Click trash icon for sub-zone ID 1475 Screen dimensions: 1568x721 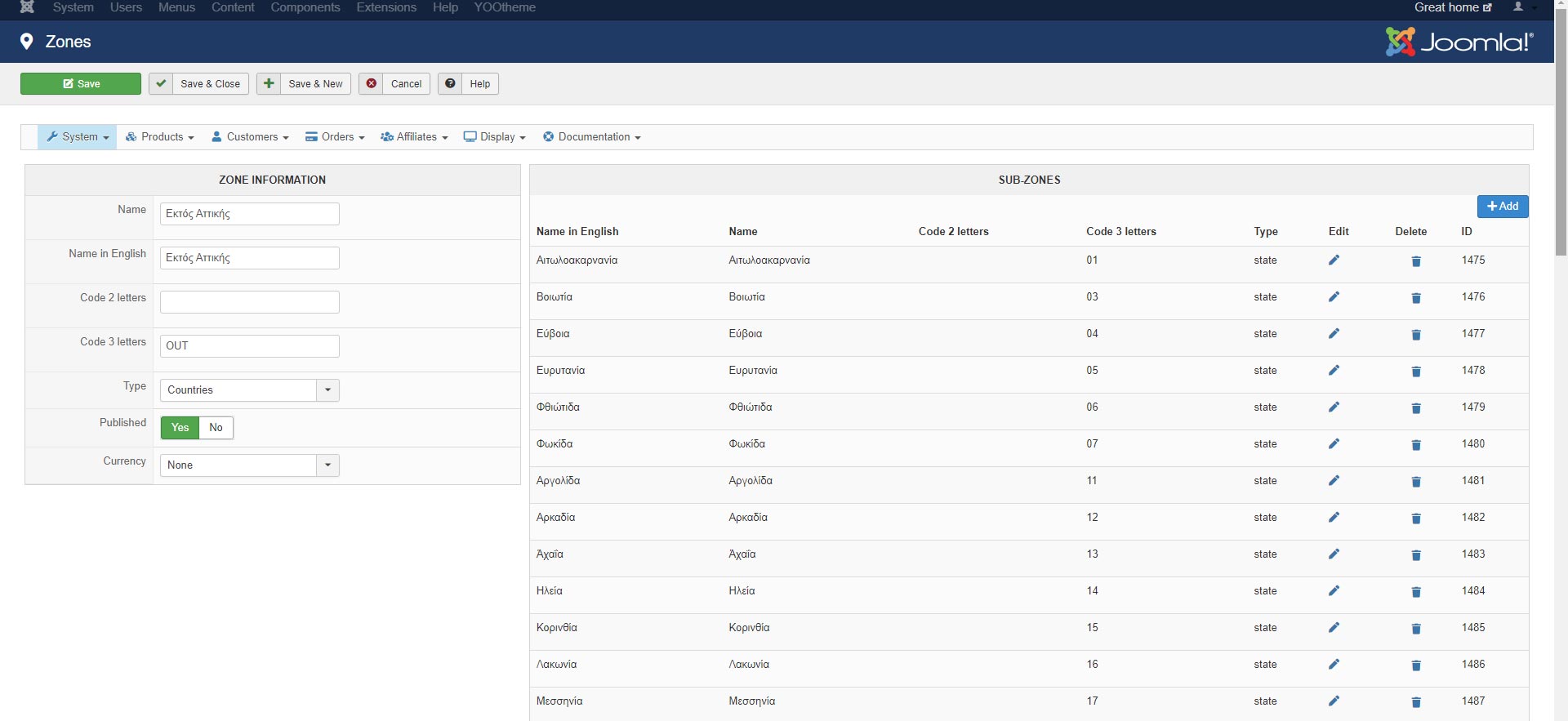1416,261
